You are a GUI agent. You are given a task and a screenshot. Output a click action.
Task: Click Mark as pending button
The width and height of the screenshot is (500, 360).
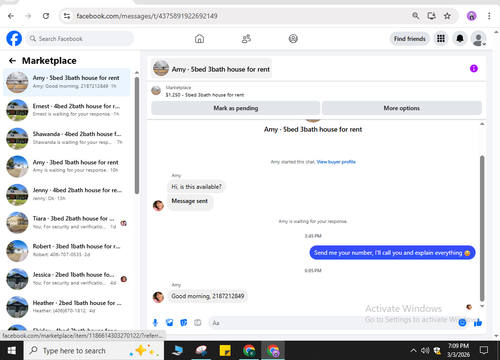236,108
